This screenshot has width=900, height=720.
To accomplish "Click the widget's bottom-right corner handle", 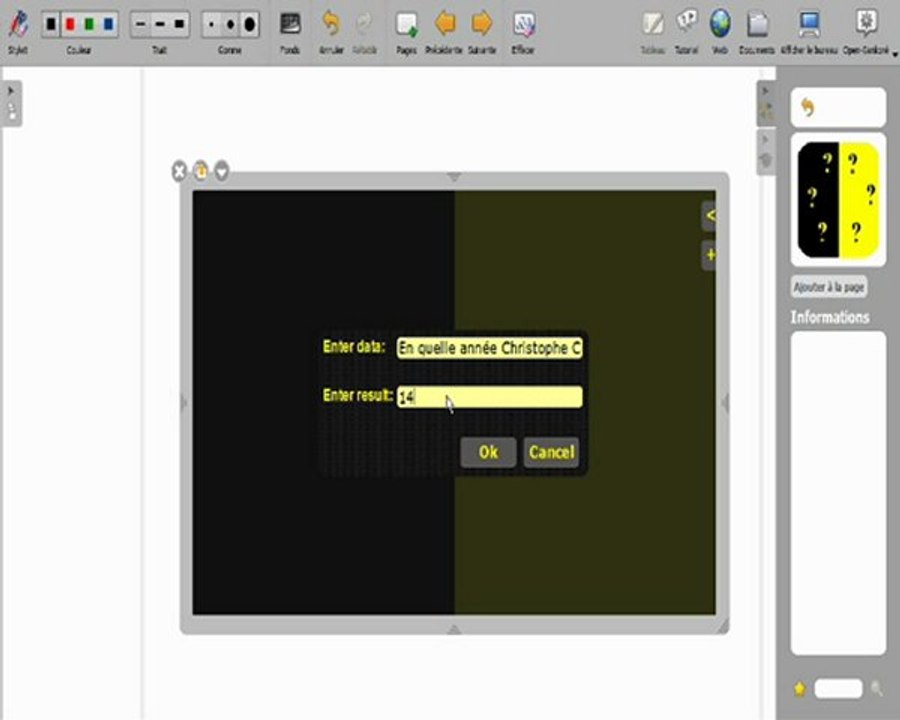I will pyautogui.click(x=723, y=626).
